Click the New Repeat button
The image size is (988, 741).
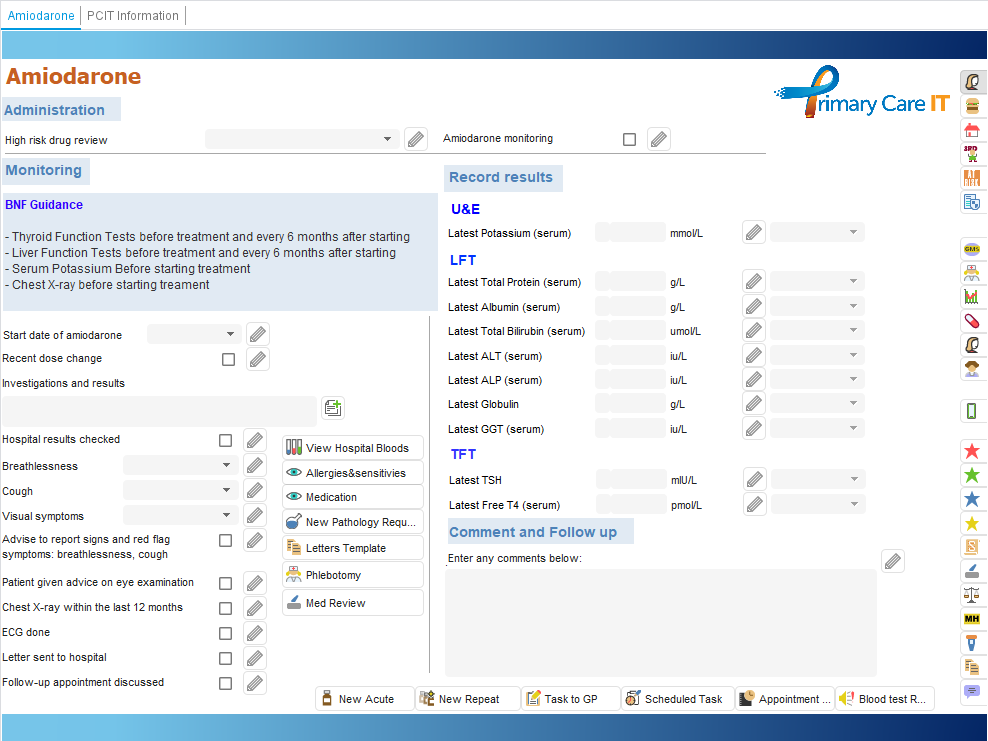pyautogui.click(x=468, y=699)
